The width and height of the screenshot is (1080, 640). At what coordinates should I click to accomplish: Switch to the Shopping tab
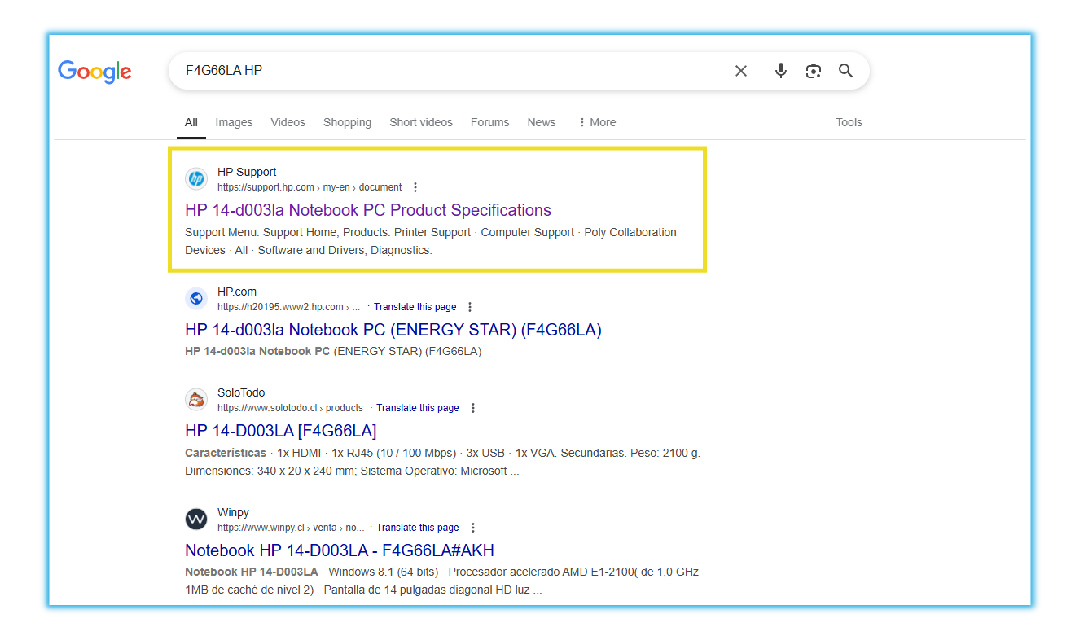click(347, 122)
